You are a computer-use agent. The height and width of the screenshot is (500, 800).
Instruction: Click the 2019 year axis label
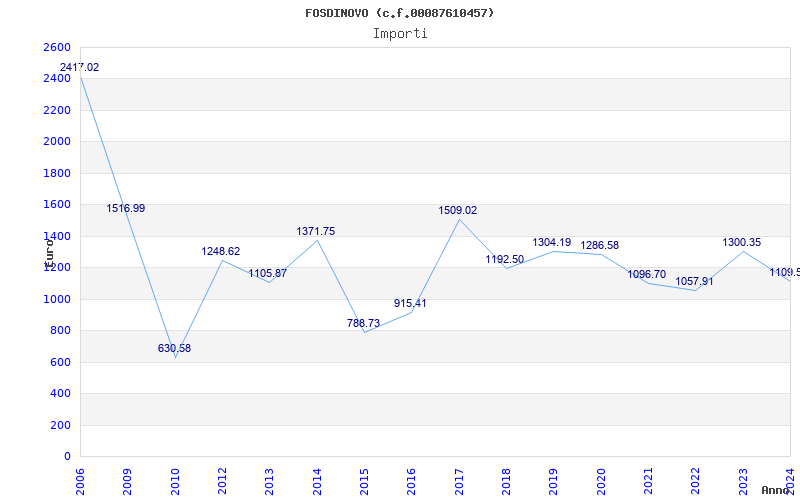[x=554, y=482]
